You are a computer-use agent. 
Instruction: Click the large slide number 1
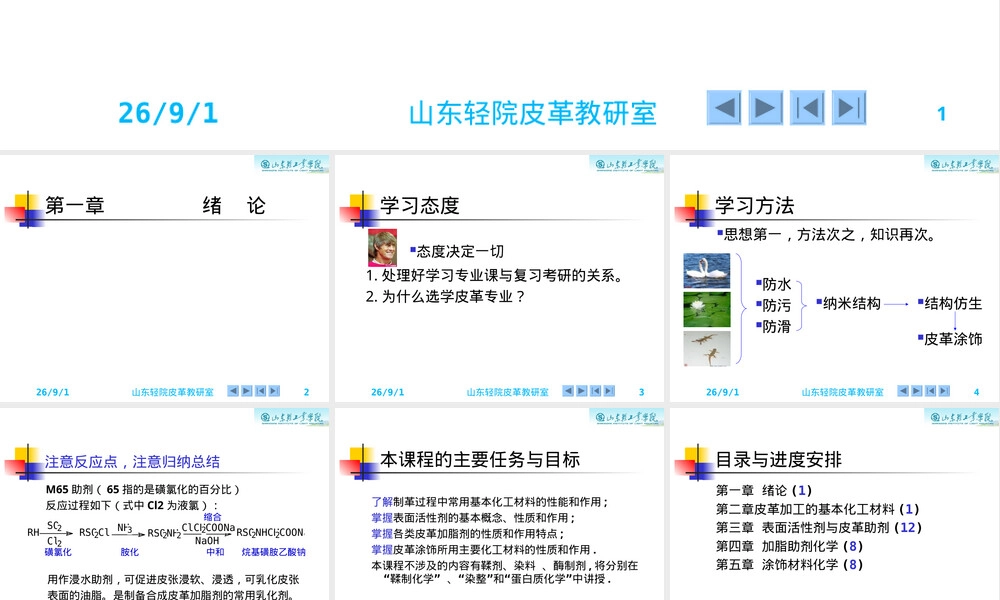tap(941, 114)
